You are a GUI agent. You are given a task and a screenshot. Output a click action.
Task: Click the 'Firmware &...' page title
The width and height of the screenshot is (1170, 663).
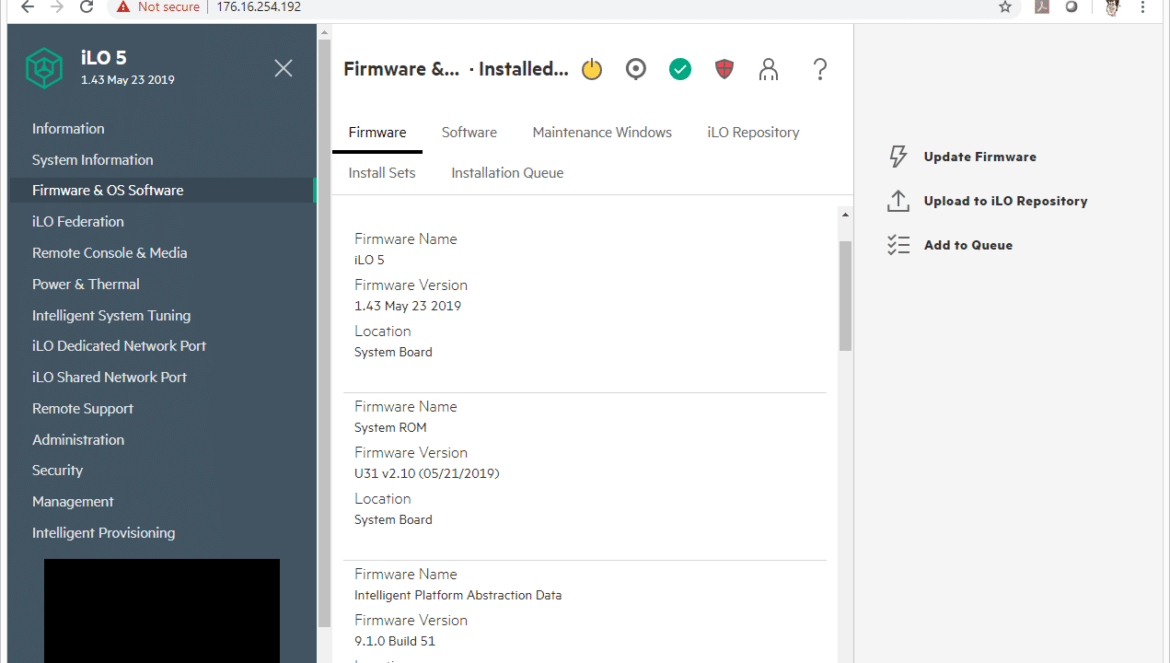(x=401, y=69)
